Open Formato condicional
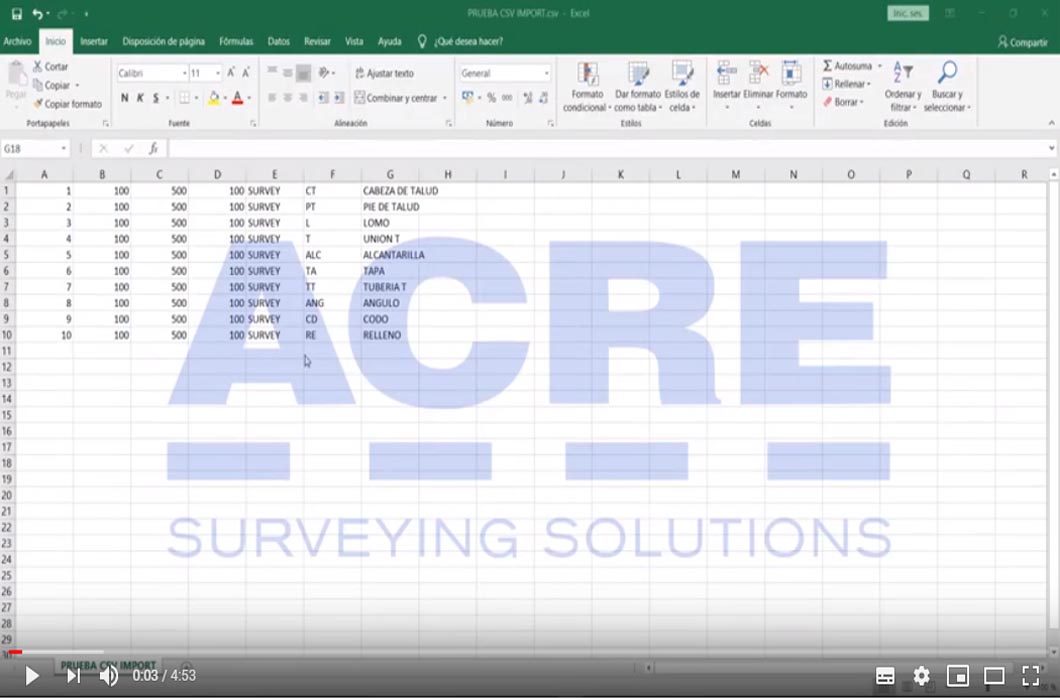 pyautogui.click(x=586, y=87)
